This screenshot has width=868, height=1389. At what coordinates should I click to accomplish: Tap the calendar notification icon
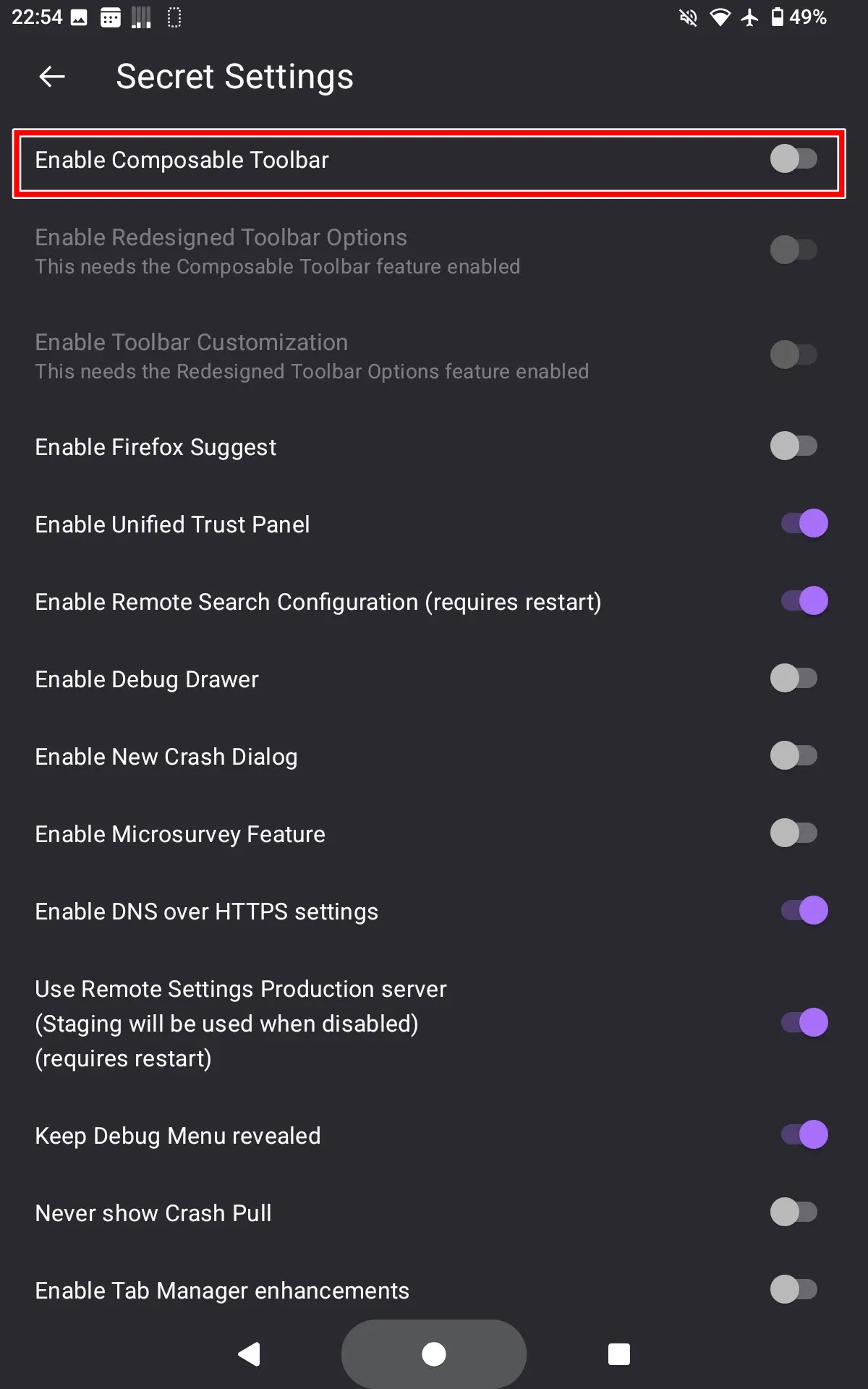110,17
